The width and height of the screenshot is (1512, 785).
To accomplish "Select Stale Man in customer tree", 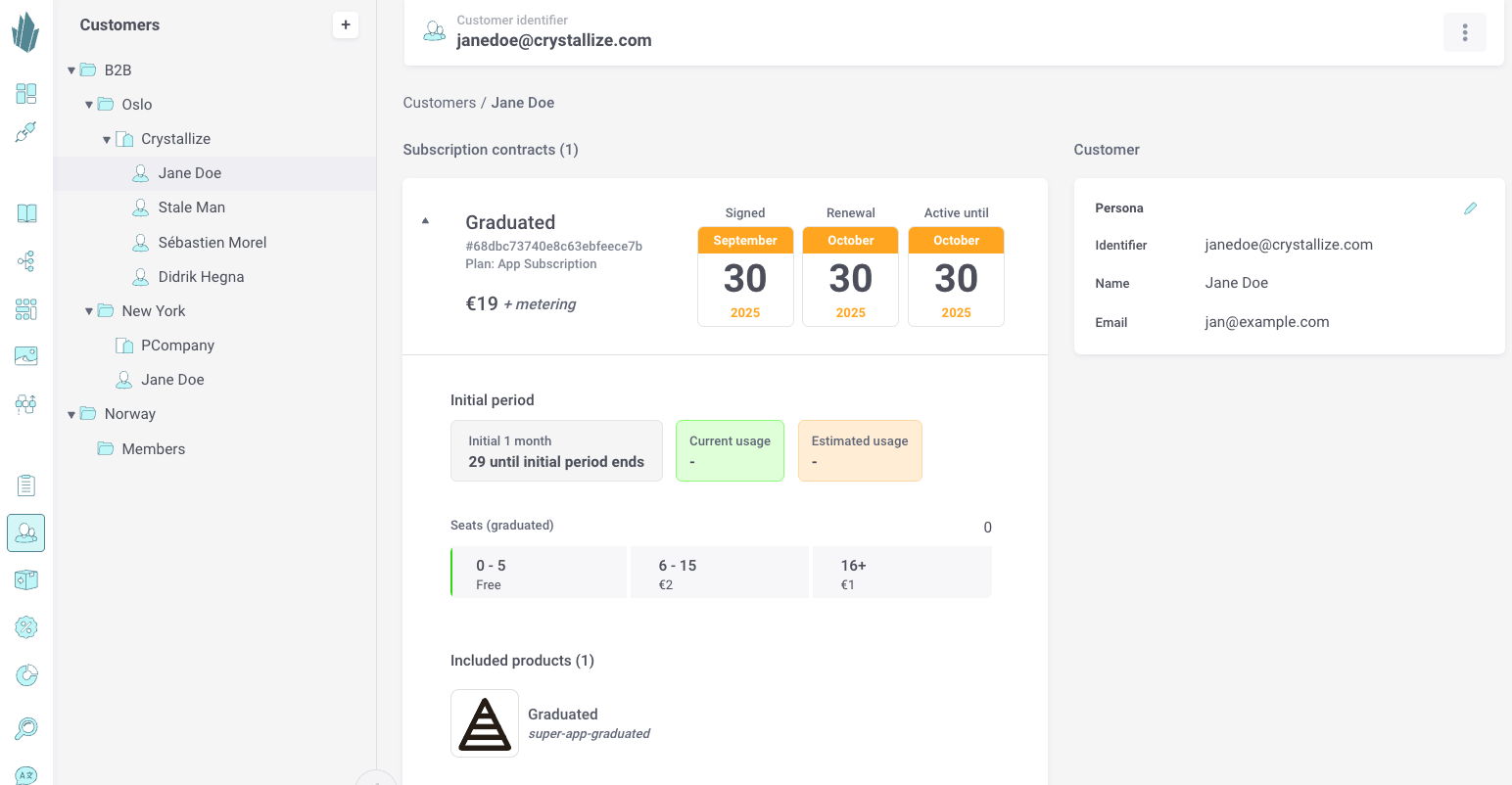I will tap(191, 208).
